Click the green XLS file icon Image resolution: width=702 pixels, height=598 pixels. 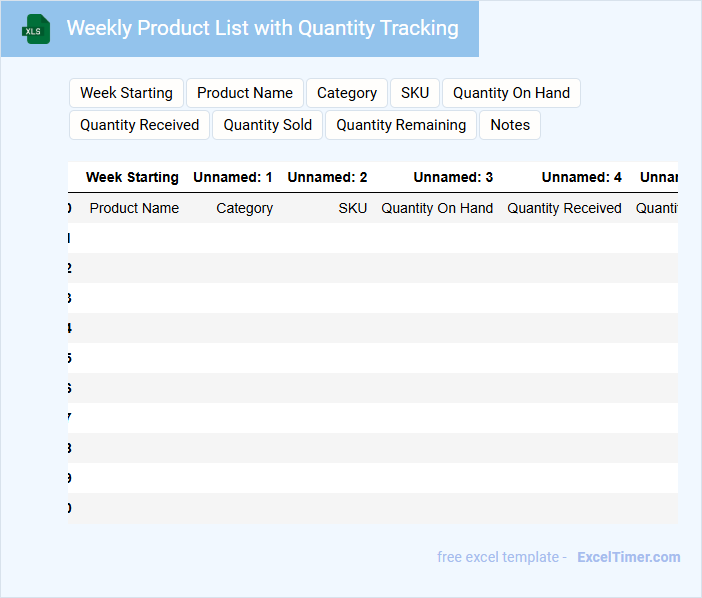(x=36, y=29)
